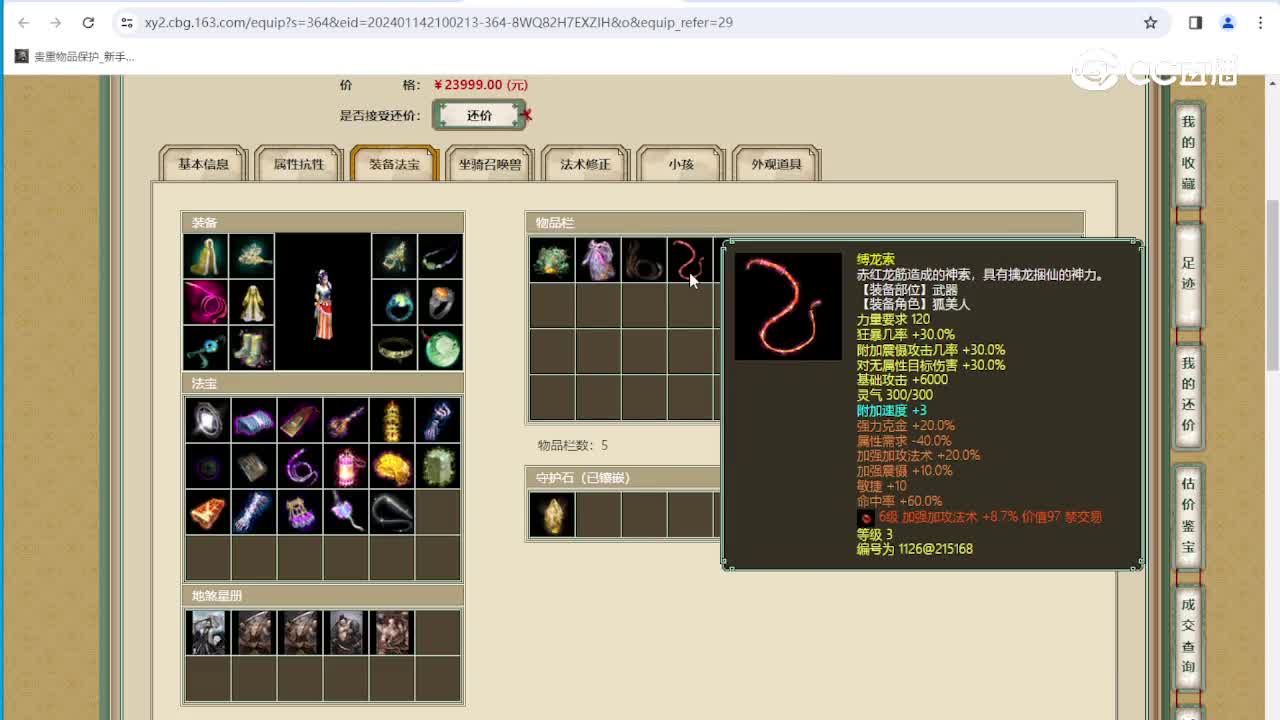
Task: Select the flower hairpin headgear icon
Action: (252, 256)
